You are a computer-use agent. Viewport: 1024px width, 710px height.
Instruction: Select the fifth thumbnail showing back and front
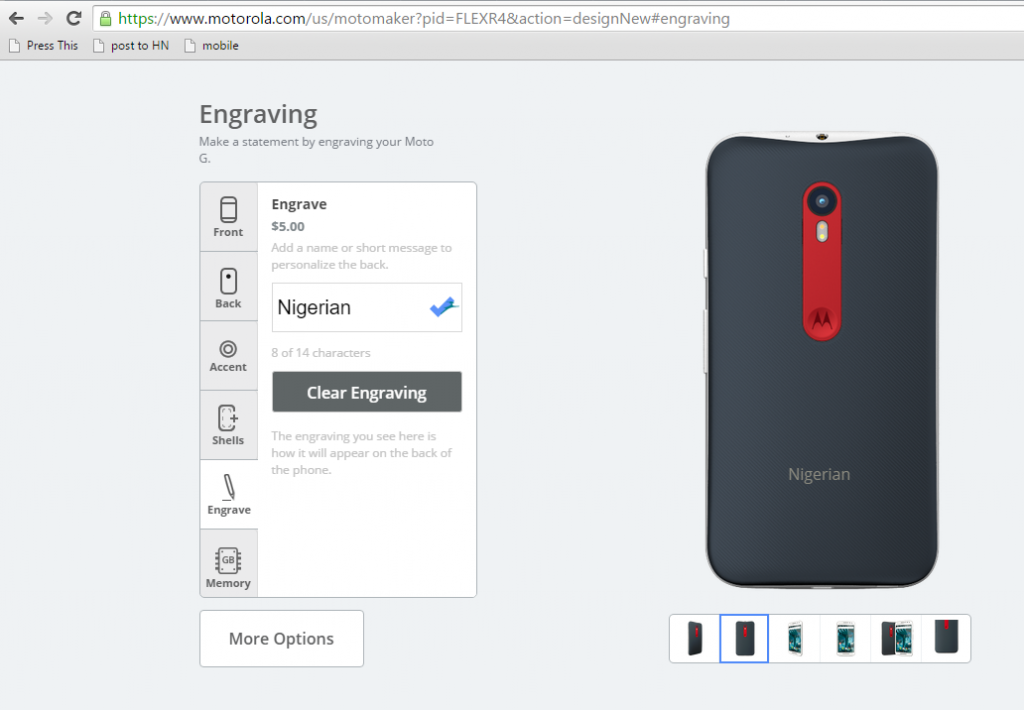[896, 638]
